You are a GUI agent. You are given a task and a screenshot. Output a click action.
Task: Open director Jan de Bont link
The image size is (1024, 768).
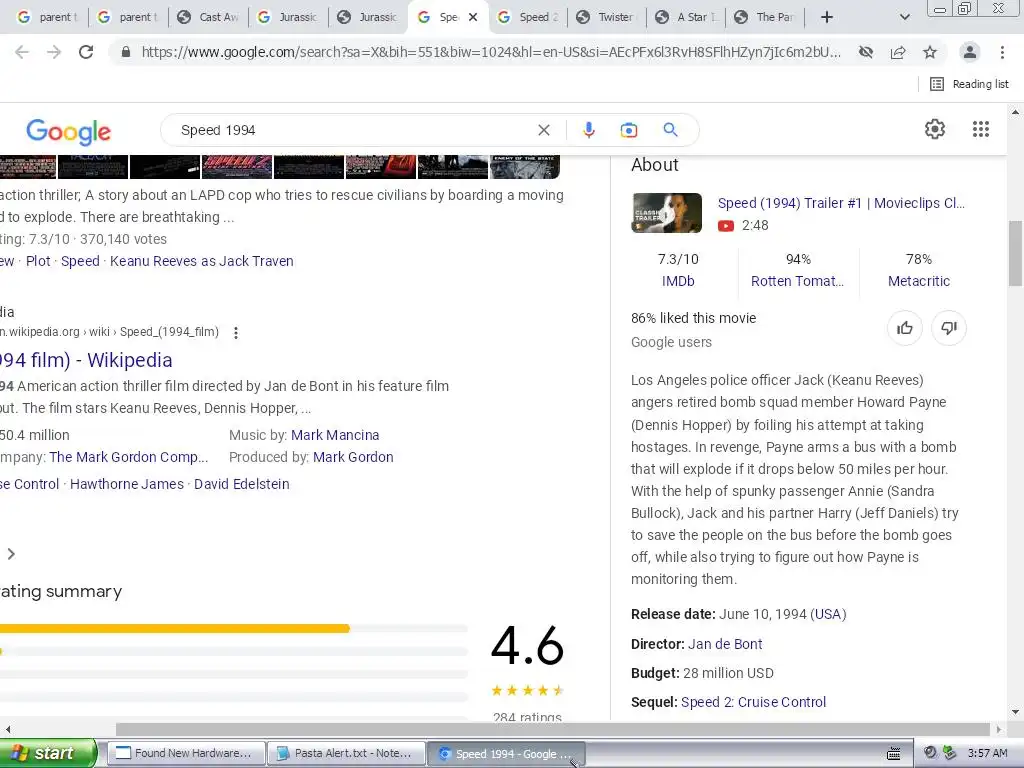(x=725, y=644)
